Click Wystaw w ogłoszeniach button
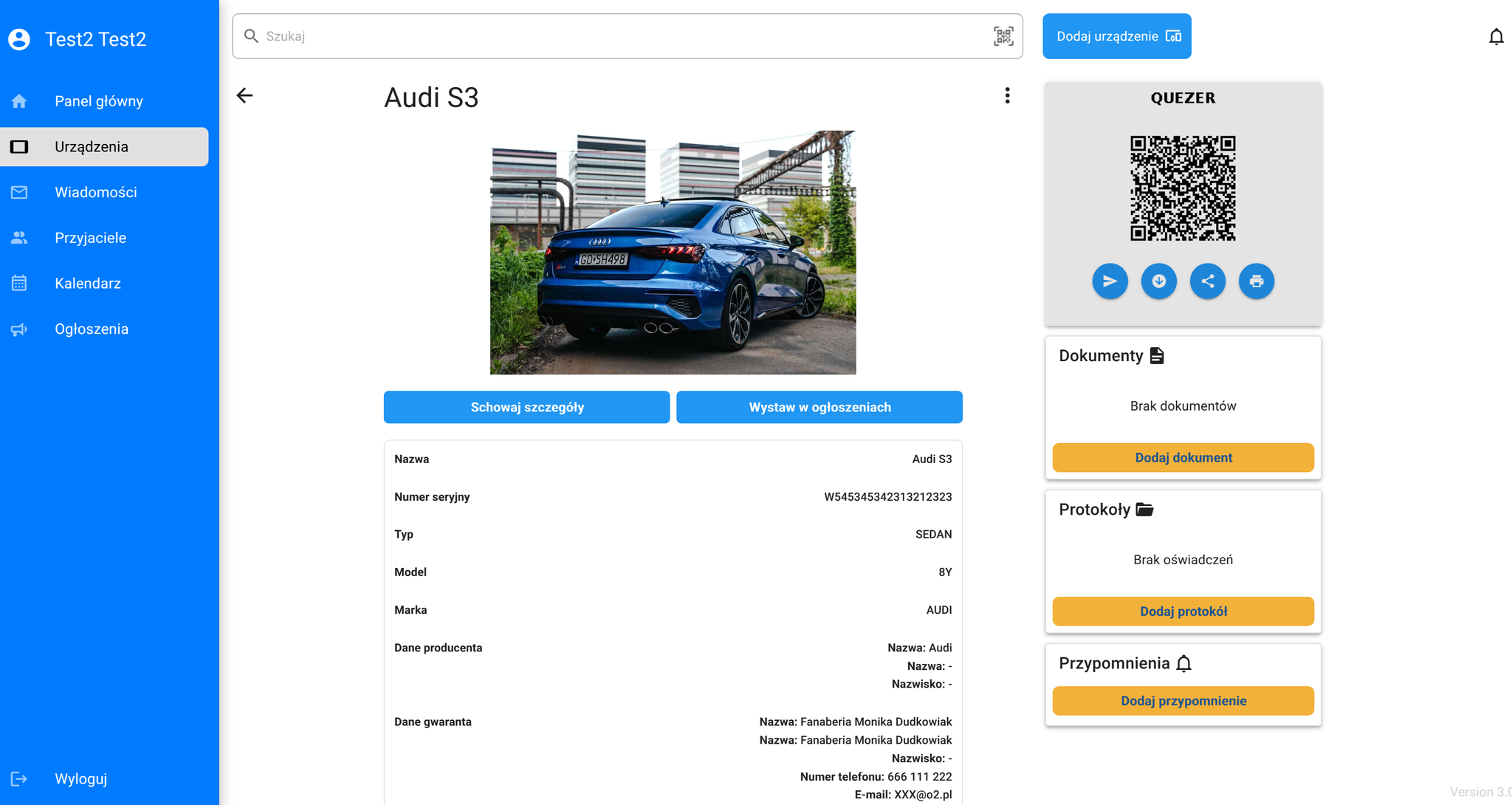Viewport: 1512px width, 805px height. (819, 407)
